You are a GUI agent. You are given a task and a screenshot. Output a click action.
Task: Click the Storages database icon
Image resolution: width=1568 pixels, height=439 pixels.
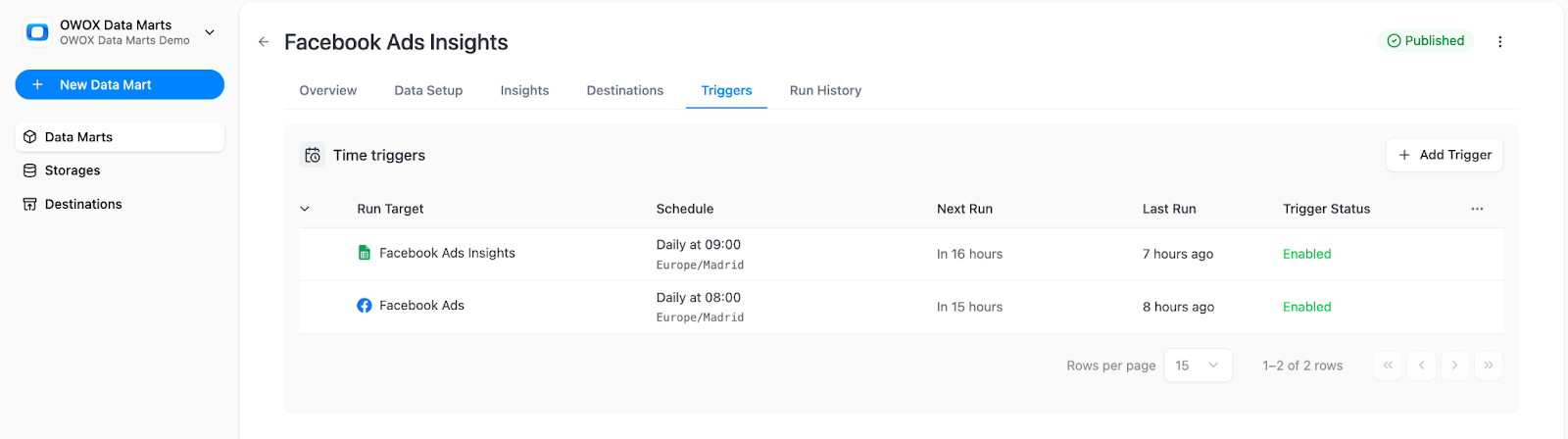click(30, 171)
